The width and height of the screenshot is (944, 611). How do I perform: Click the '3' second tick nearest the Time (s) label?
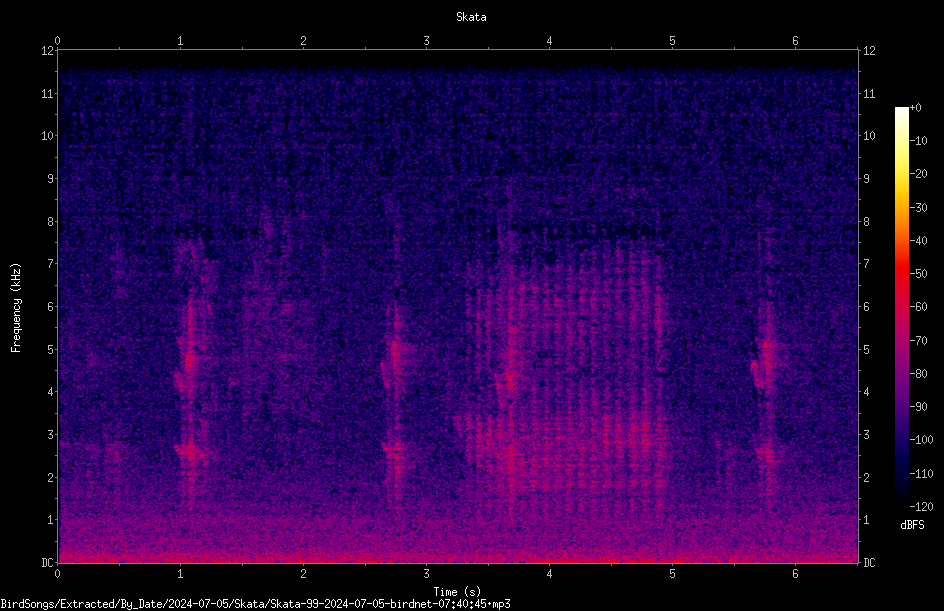426,574
